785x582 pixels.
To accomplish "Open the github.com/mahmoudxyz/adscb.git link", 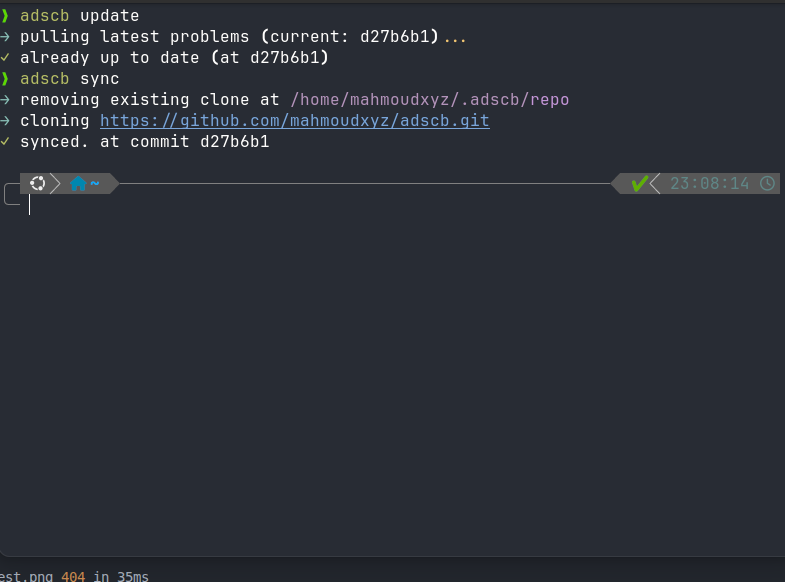I will (294, 121).
